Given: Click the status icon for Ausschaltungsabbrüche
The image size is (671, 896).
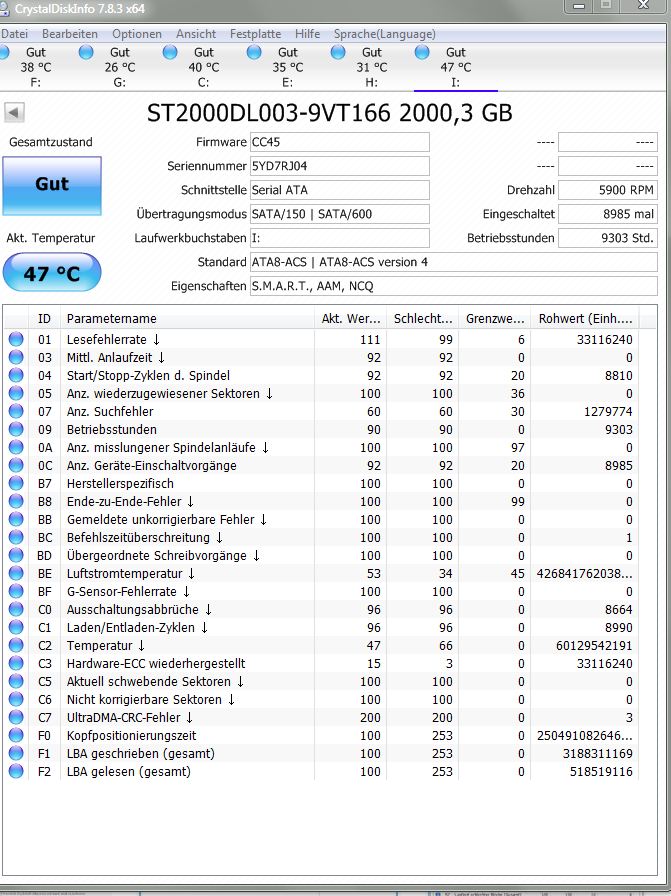Looking at the screenshot, I should click(16, 610).
